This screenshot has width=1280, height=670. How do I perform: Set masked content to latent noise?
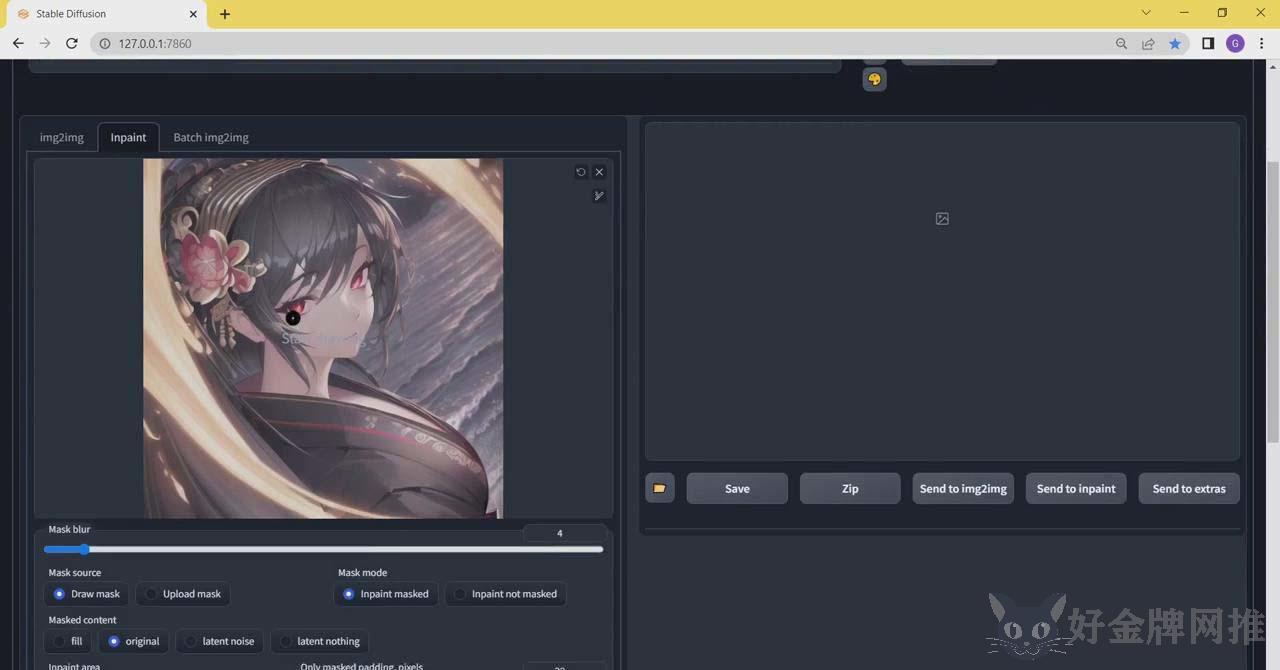point(219,641)
